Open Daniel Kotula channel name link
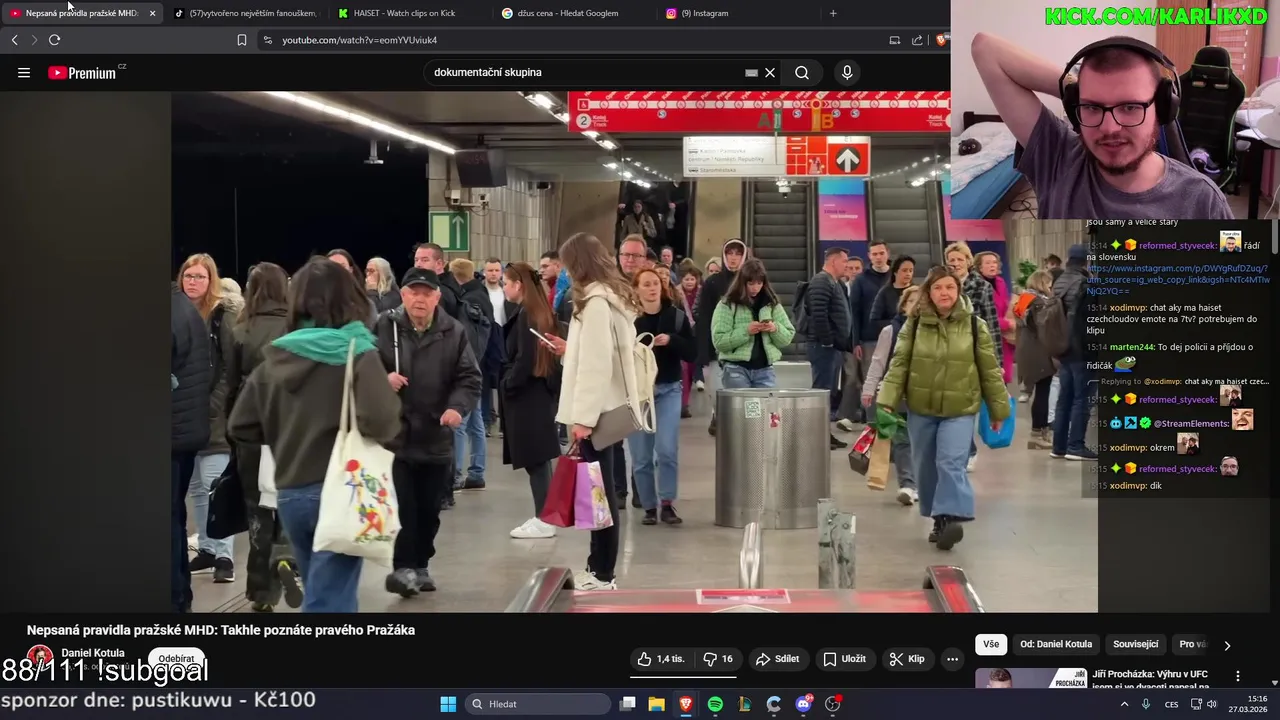This screenshot has width=1280, height=720. 93,653
